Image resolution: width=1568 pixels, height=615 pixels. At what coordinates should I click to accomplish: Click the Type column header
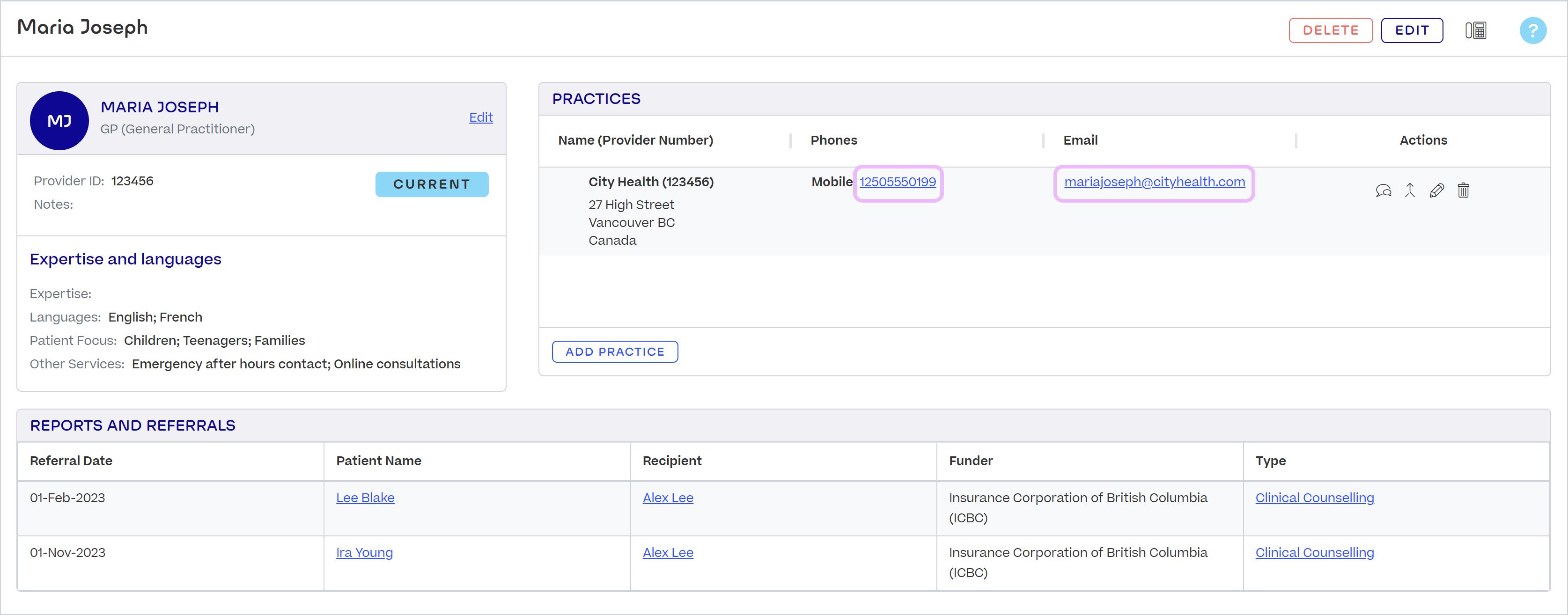click(x=1270, y=461)
